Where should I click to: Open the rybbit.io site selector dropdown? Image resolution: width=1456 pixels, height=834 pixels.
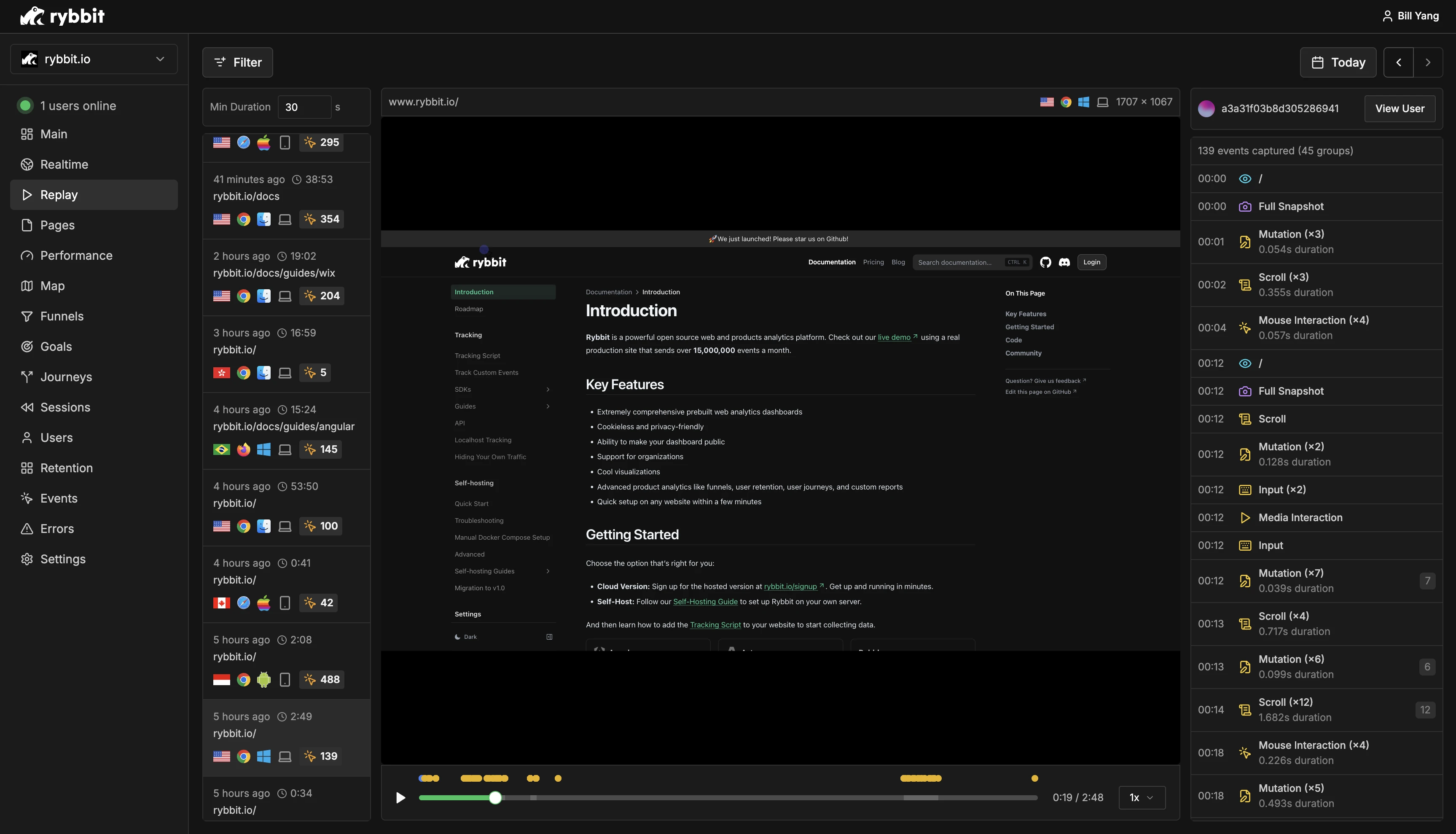point(94,59)
